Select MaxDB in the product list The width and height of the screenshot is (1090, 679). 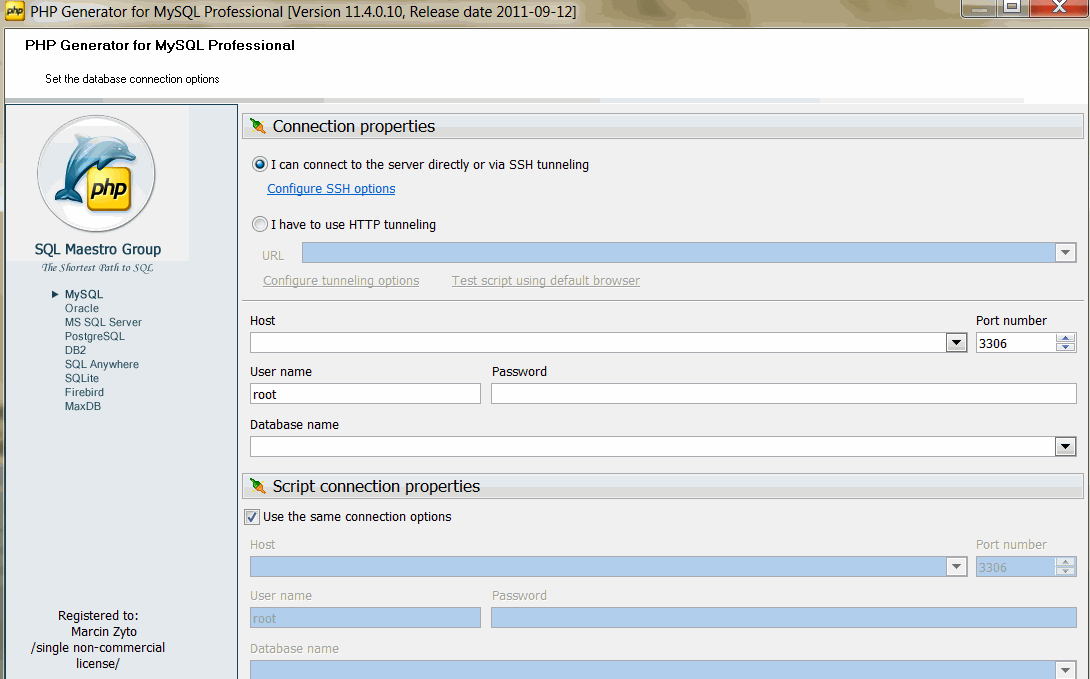(x=83, y=406)
